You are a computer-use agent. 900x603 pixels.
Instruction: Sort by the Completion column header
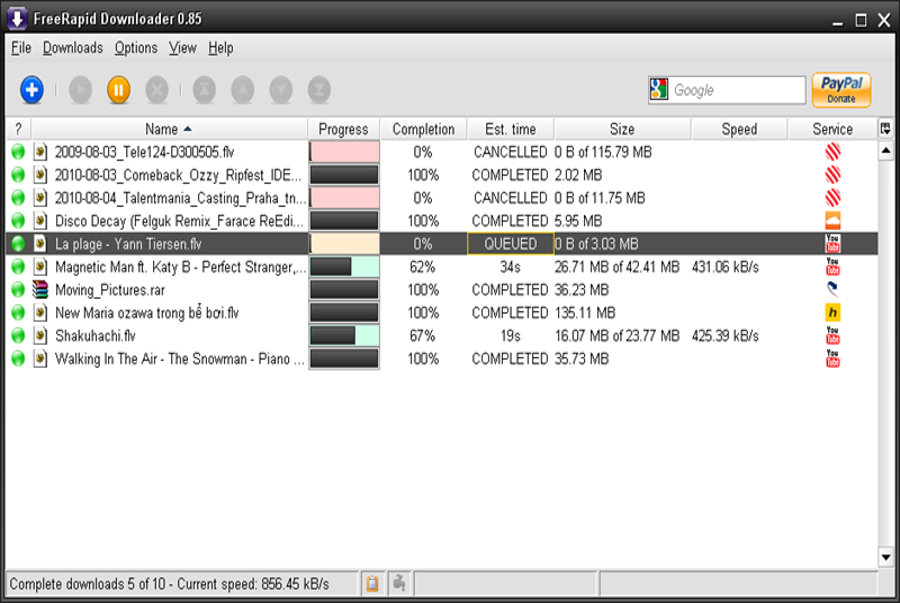(x=424, y=129)
